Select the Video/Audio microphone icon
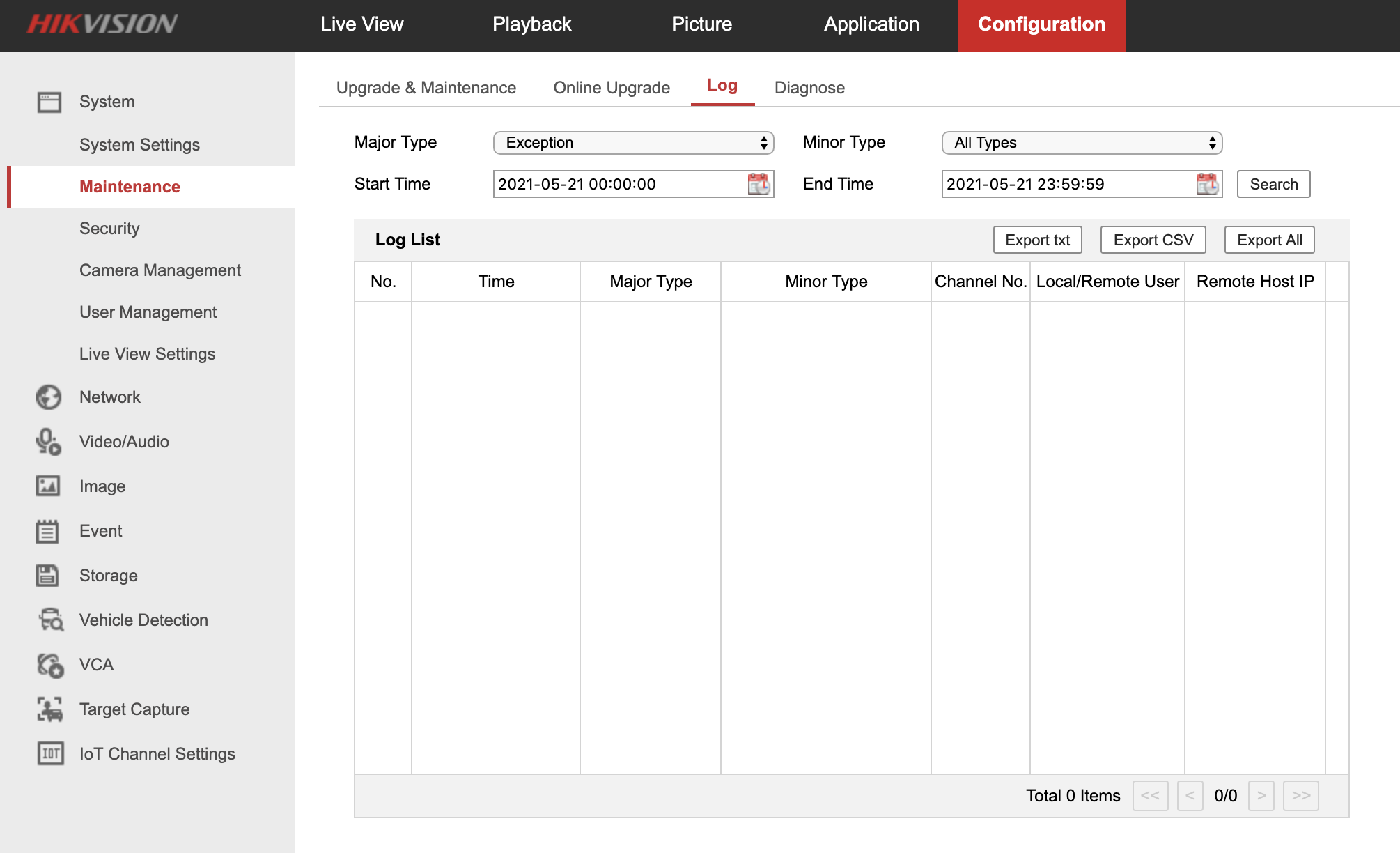 pyautogui.click(x=49, y=442)
